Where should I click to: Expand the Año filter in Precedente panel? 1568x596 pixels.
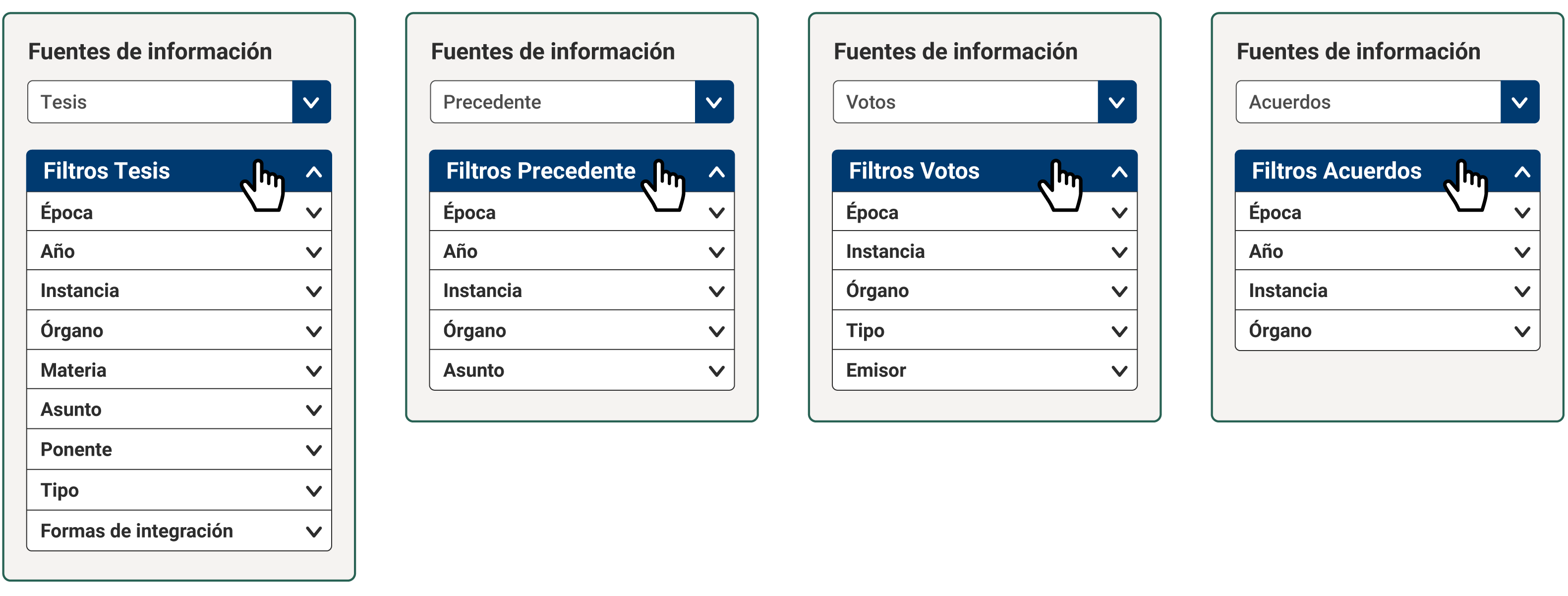click(582, 251)
